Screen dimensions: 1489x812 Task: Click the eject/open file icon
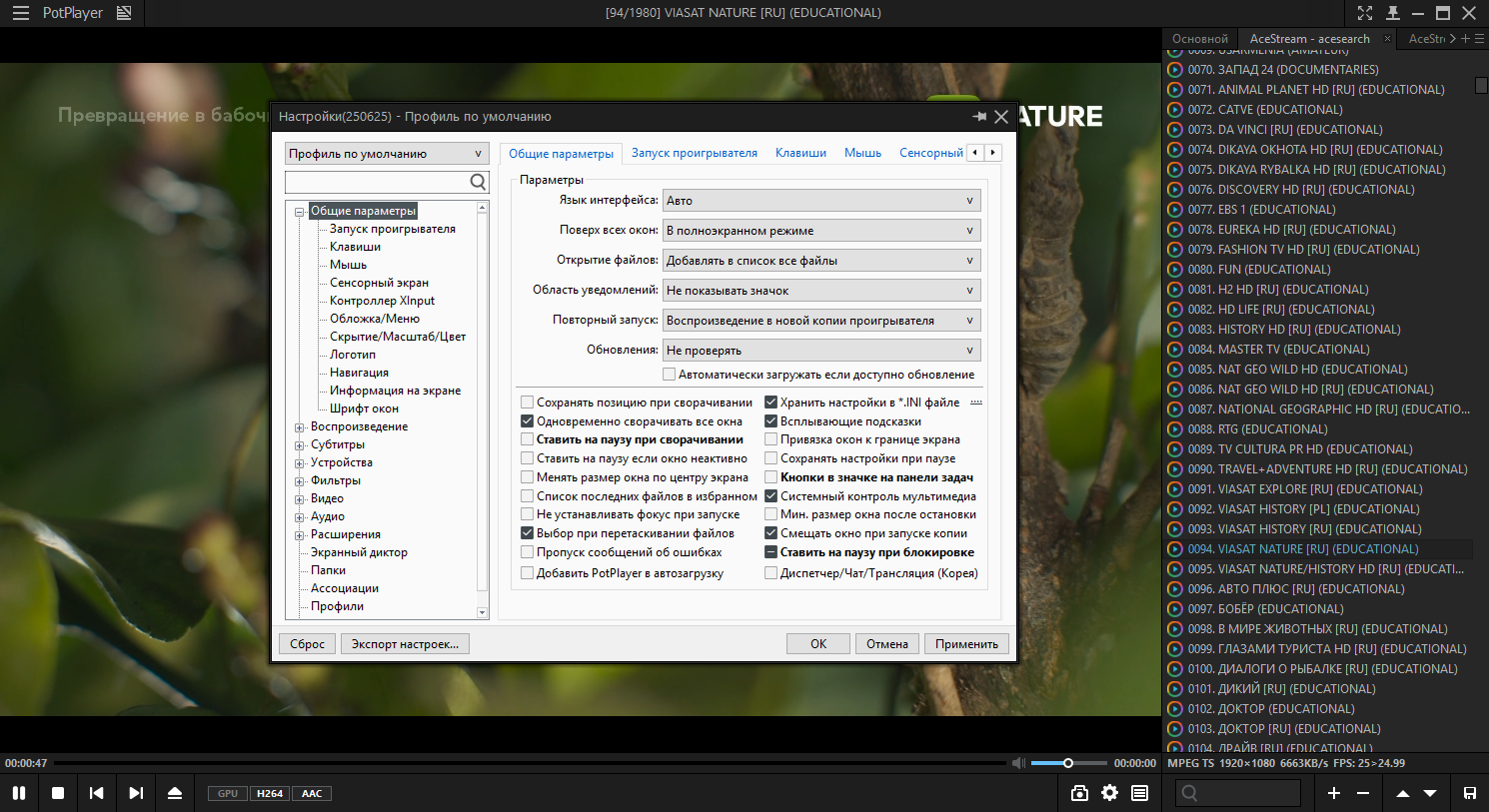pos(175,793)
